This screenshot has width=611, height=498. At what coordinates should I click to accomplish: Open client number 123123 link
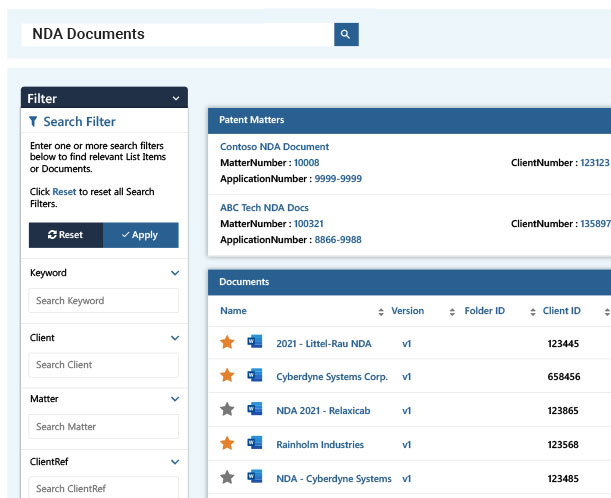coord(595,163)
